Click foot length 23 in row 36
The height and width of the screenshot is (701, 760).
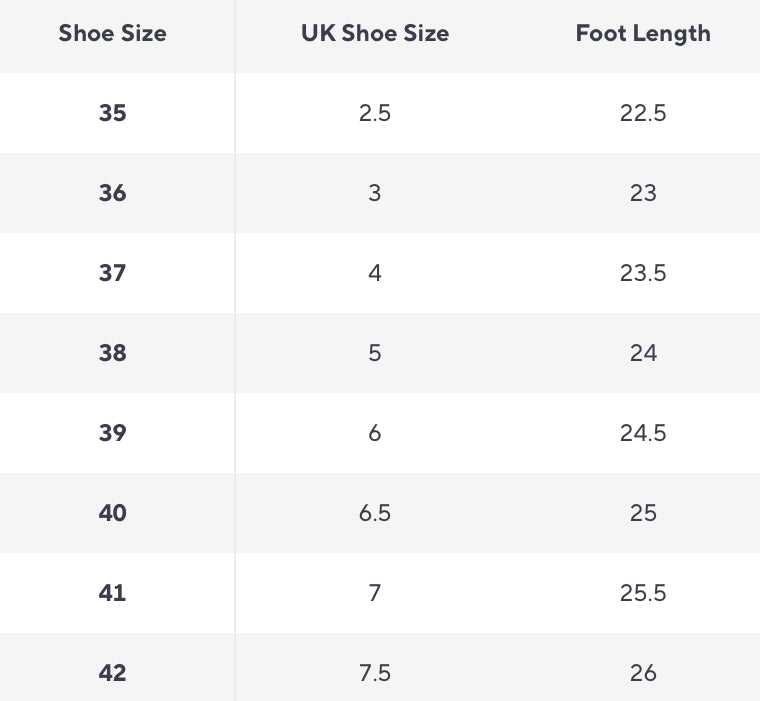click(x=643, y=193)
